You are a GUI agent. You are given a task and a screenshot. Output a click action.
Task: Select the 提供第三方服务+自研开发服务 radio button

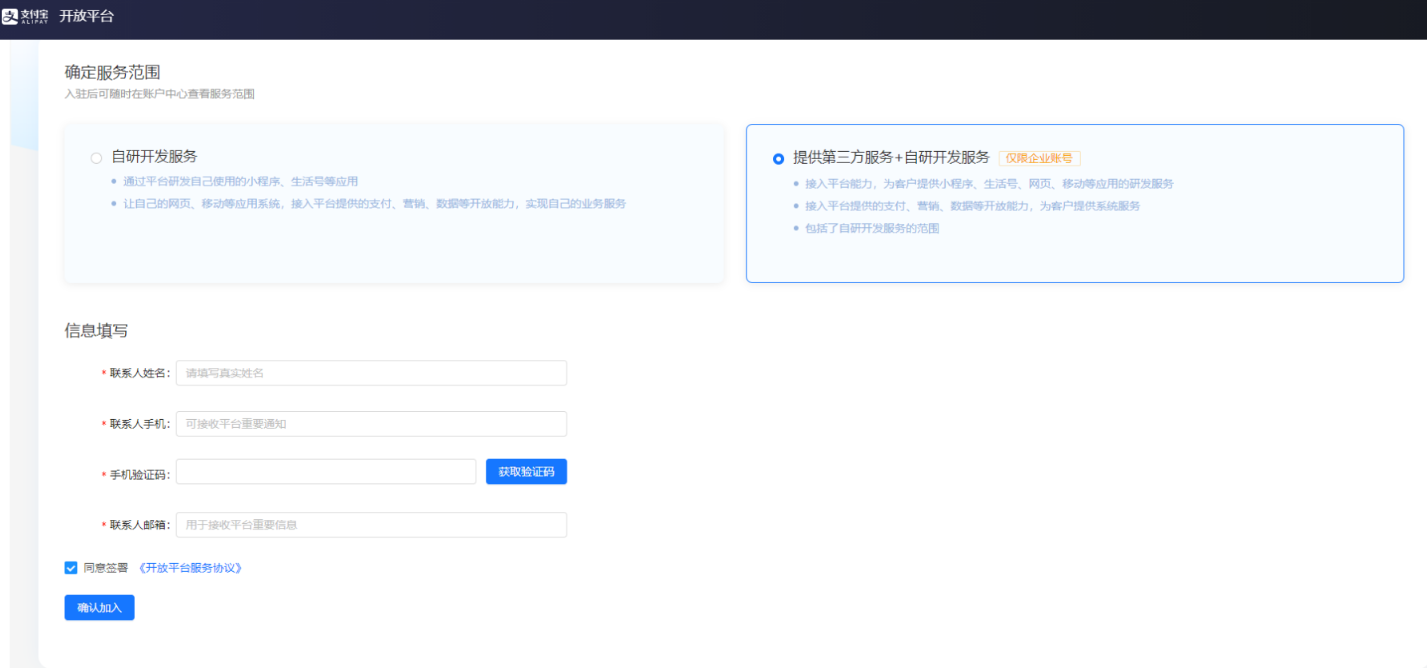coord(778,159)
